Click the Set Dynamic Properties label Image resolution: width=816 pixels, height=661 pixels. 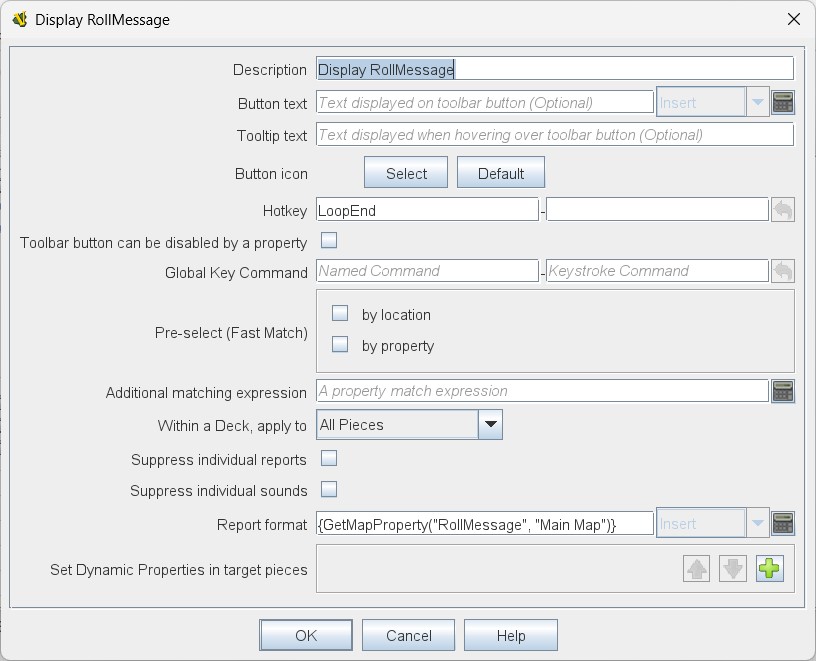(178, 569)
